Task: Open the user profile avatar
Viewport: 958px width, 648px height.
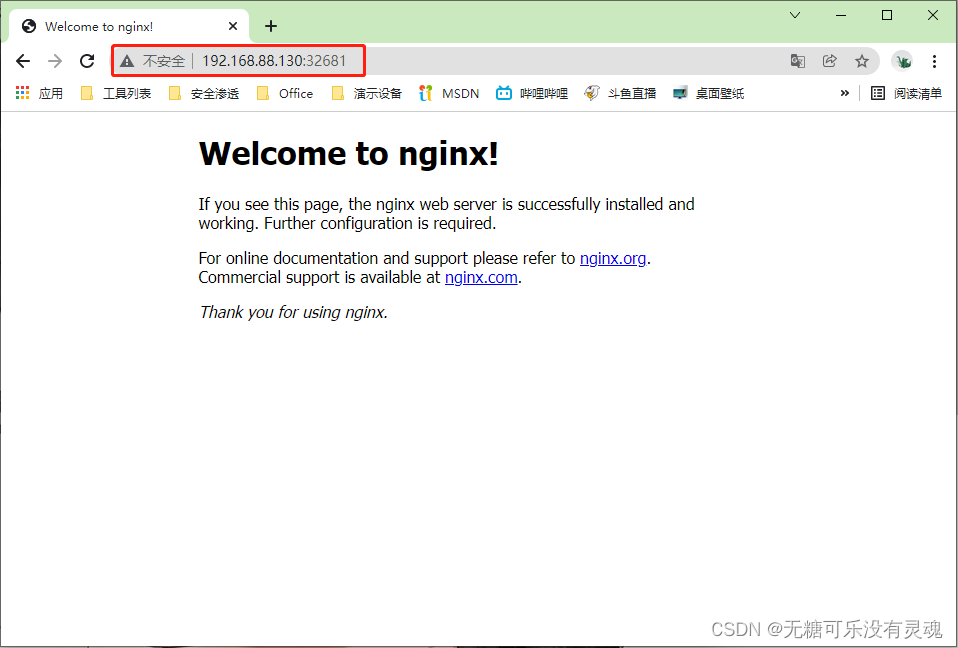Action: coord(902,61)
